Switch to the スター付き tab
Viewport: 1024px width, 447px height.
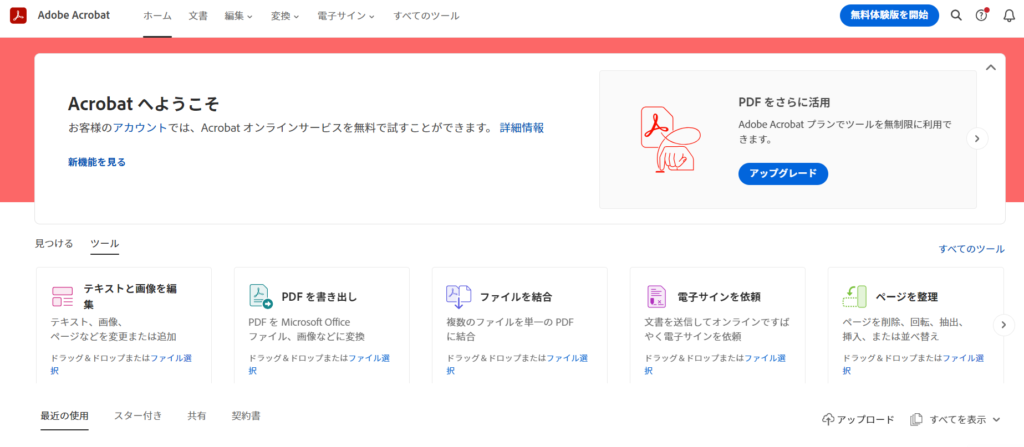[138, 416]
